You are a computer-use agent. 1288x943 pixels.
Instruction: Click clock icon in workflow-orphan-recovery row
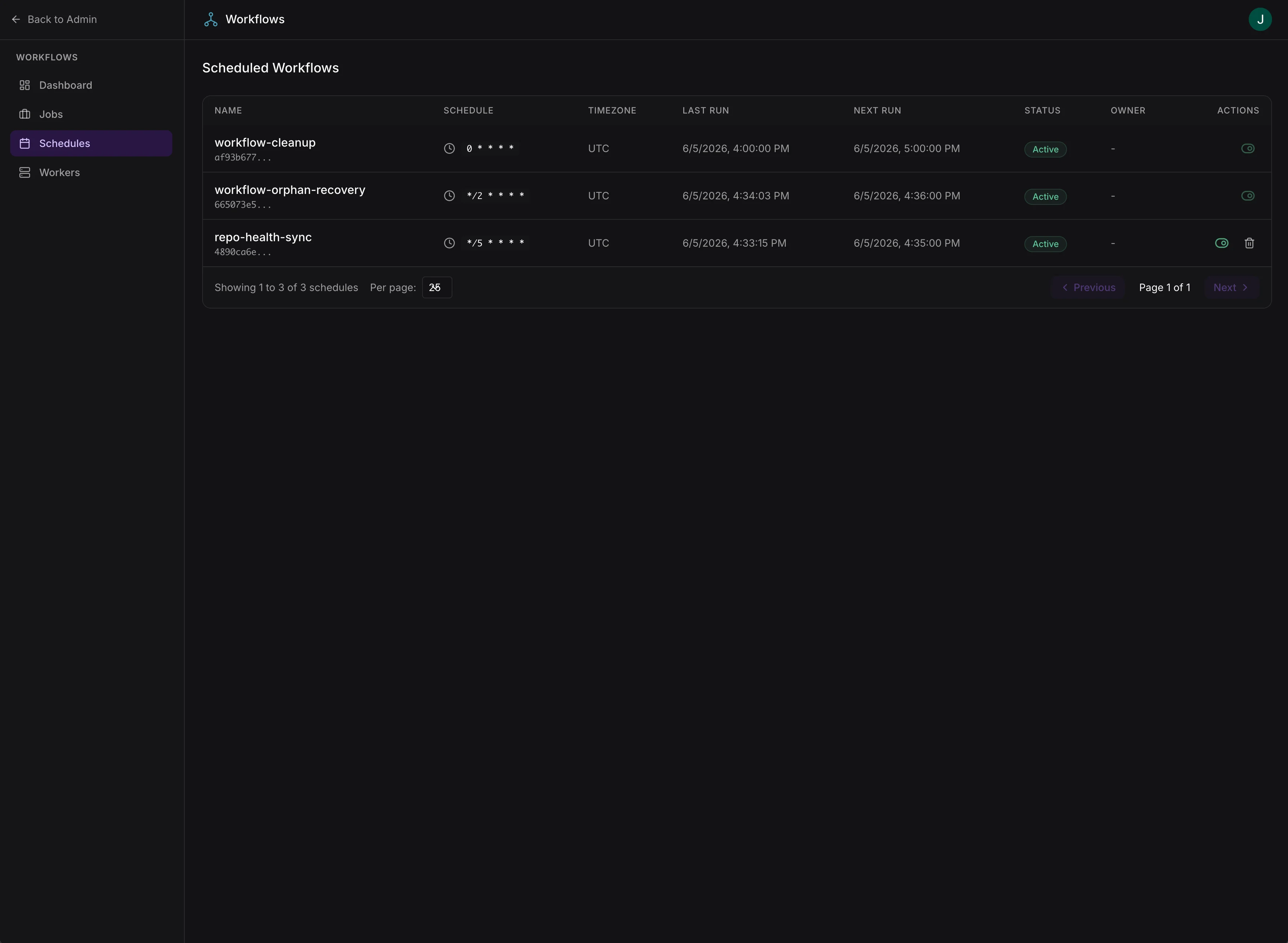point(449,196)
